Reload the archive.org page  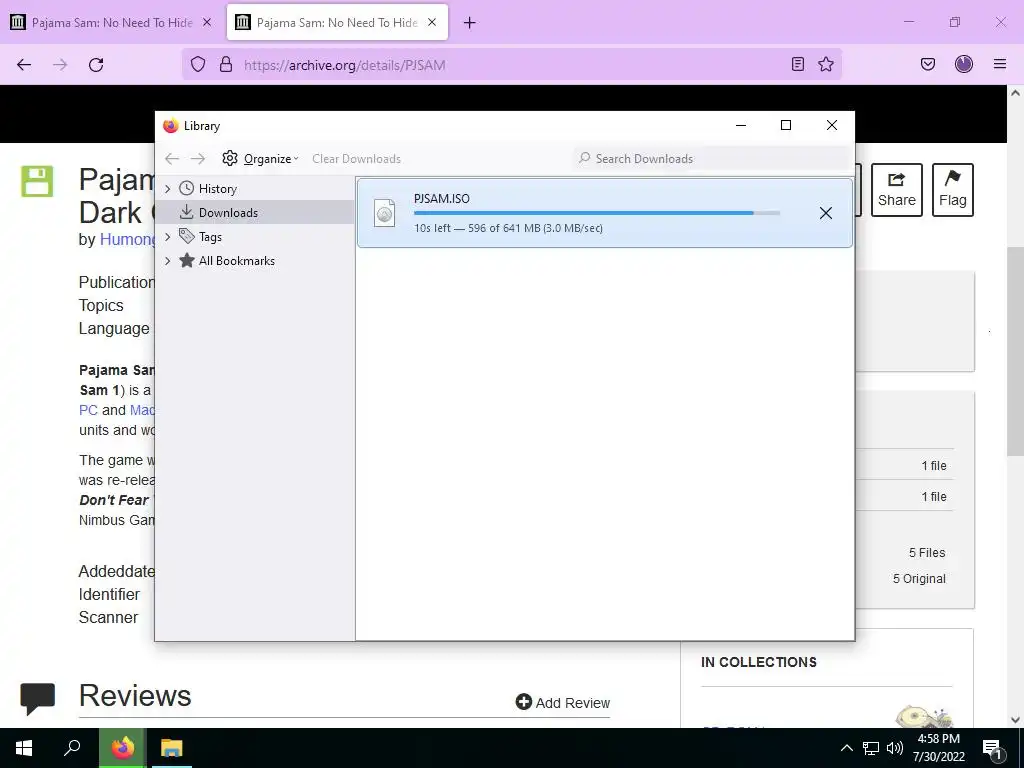click(x=96, y=65)
